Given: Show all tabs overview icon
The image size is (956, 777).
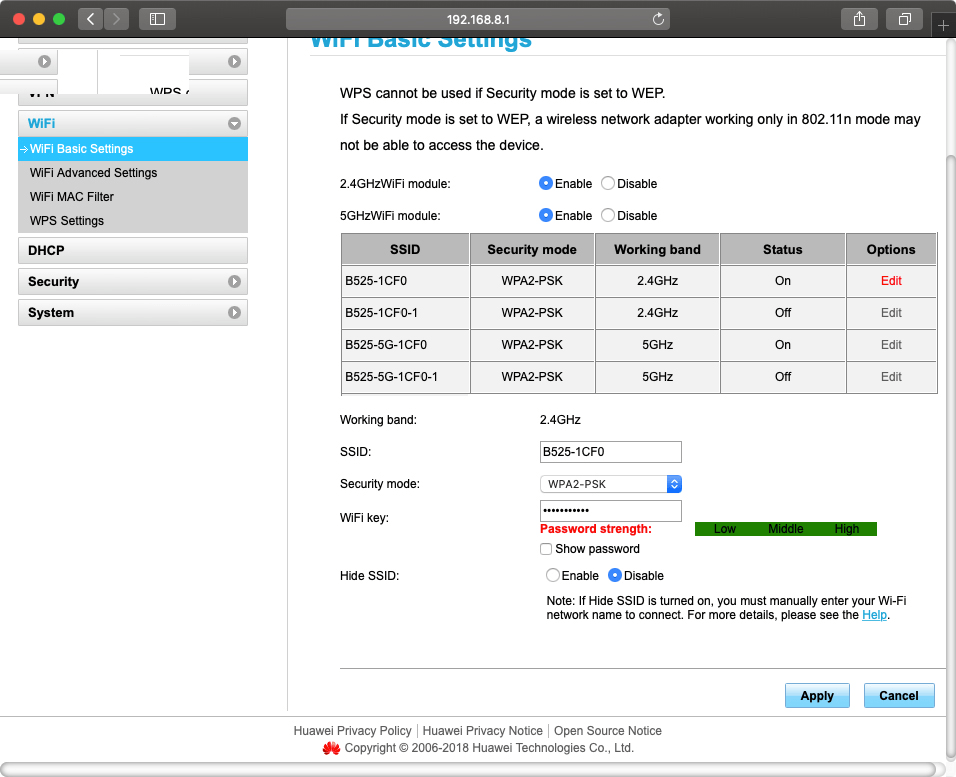Looking at the screenshot, I should click(904, 19).
